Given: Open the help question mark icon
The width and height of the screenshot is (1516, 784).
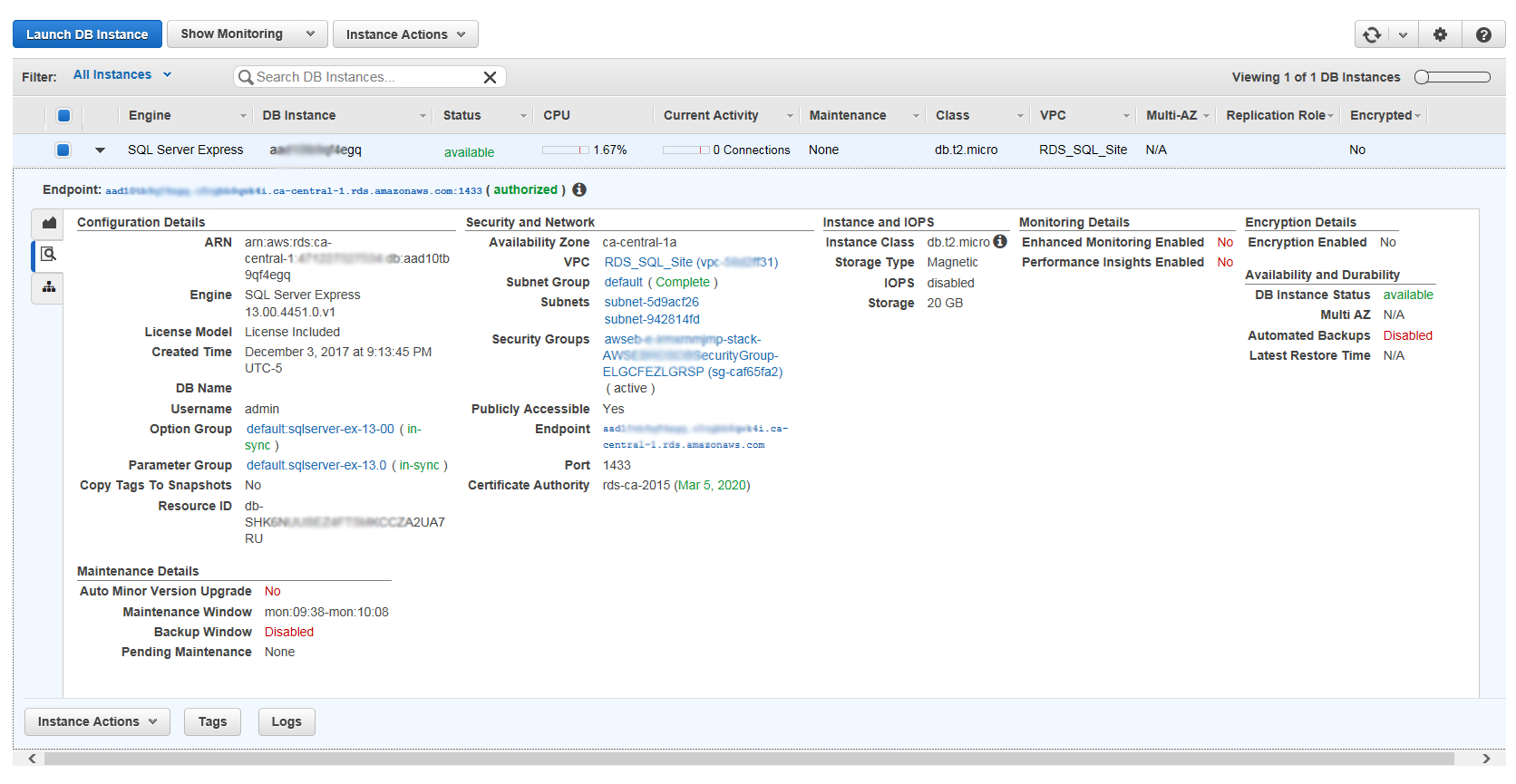Looking at the screenshot, I should pos(1483,34).
